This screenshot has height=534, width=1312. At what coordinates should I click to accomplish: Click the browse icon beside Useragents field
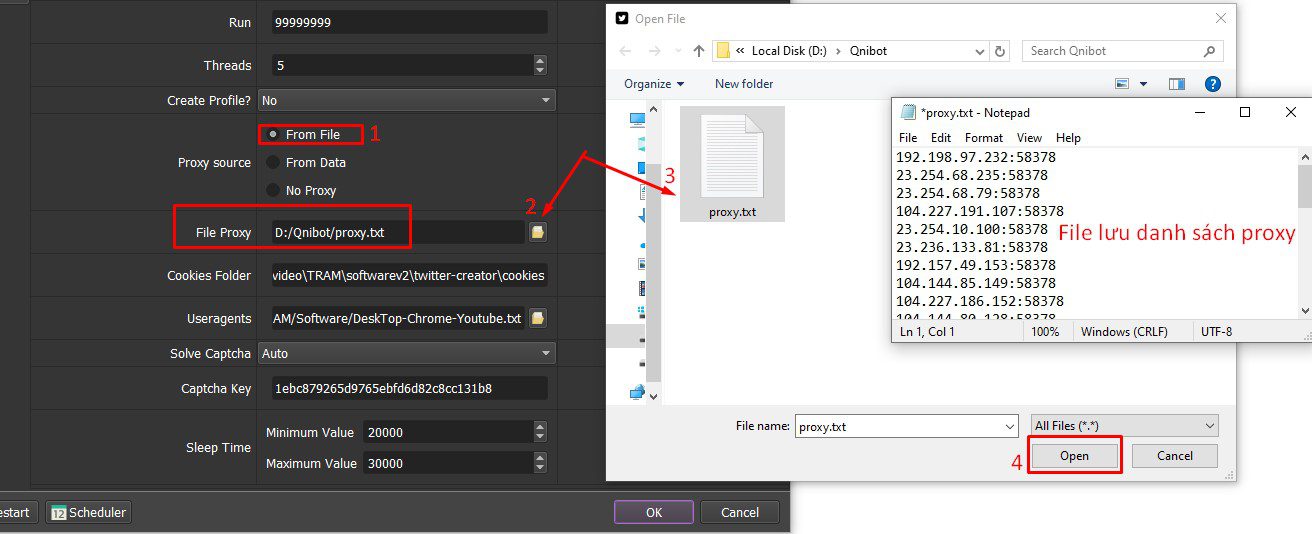point(538,318)
